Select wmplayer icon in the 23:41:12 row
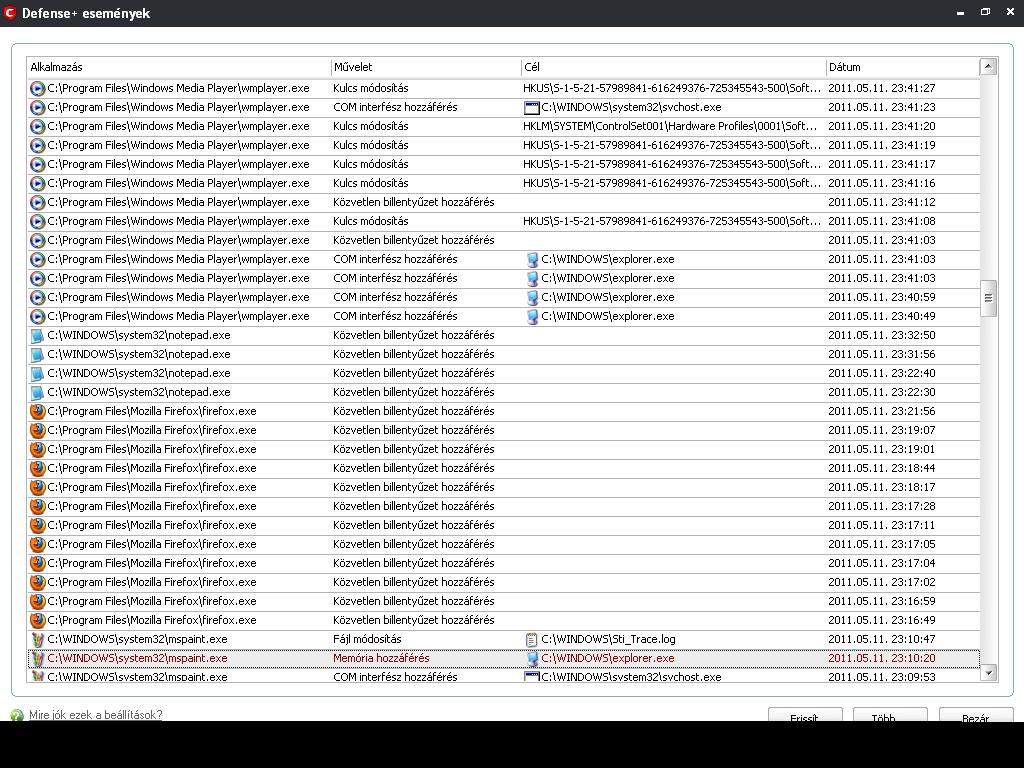Screen dimensions: 1024x768 point(38,202)
